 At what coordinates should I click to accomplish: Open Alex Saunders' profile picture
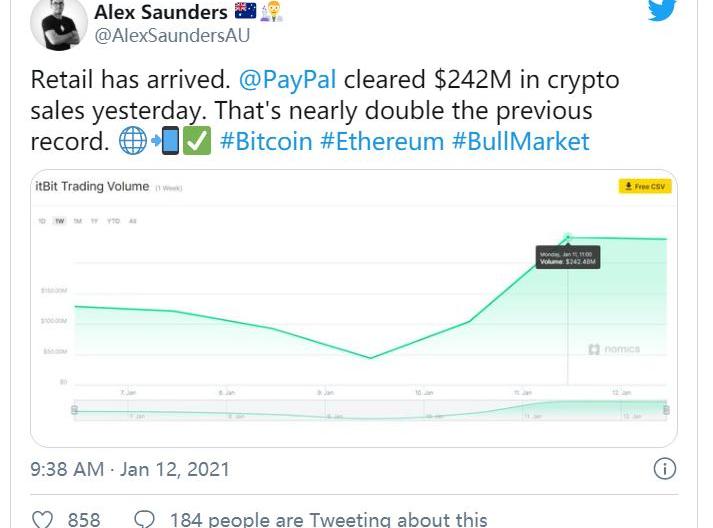(x=59, y=24)
